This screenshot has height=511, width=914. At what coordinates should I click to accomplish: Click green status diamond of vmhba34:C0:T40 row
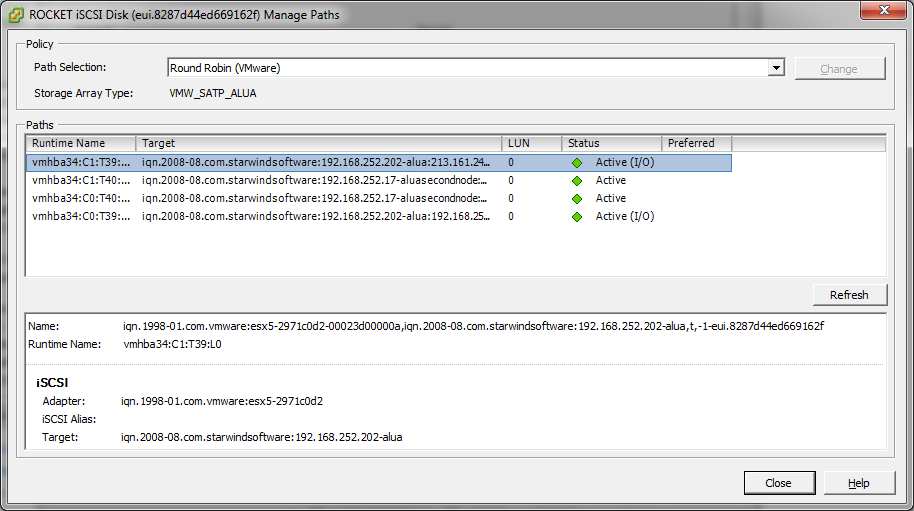(577, 199)
